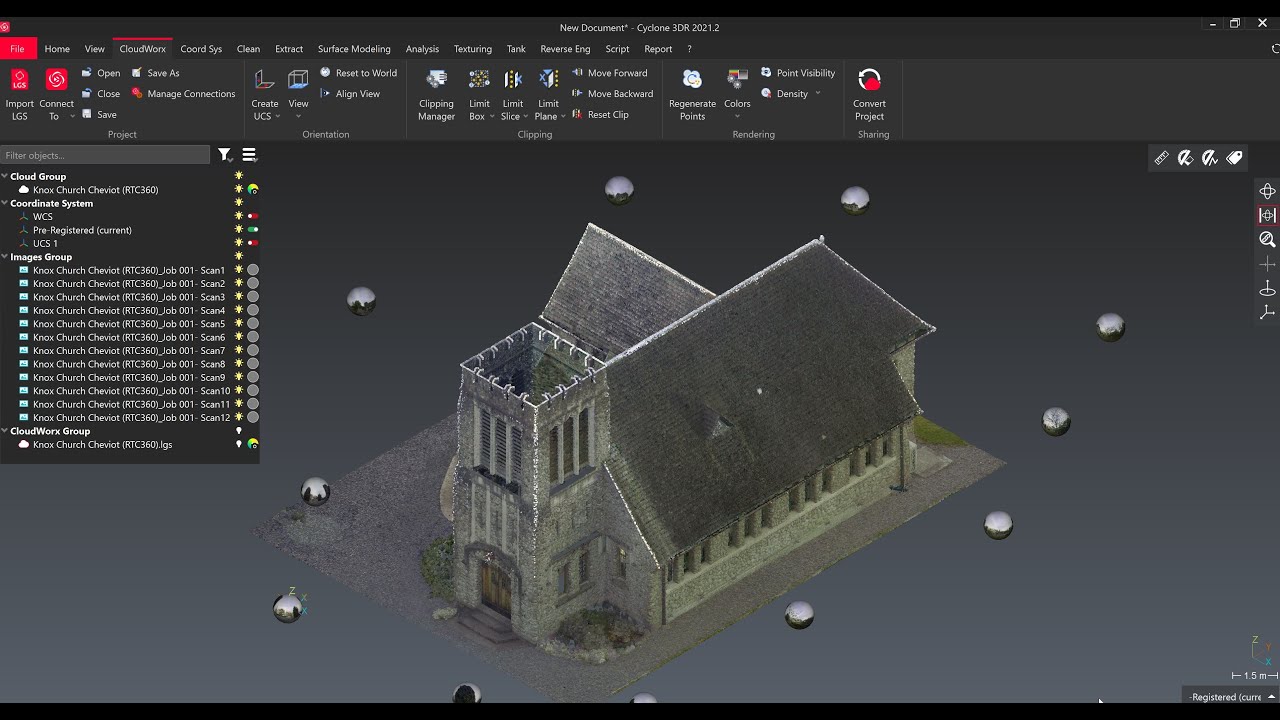Toggle bulb visibility for CloudWorx Group
This screenshot has width=1280, height=720.
pyautogui.click(x=239, y=431)
